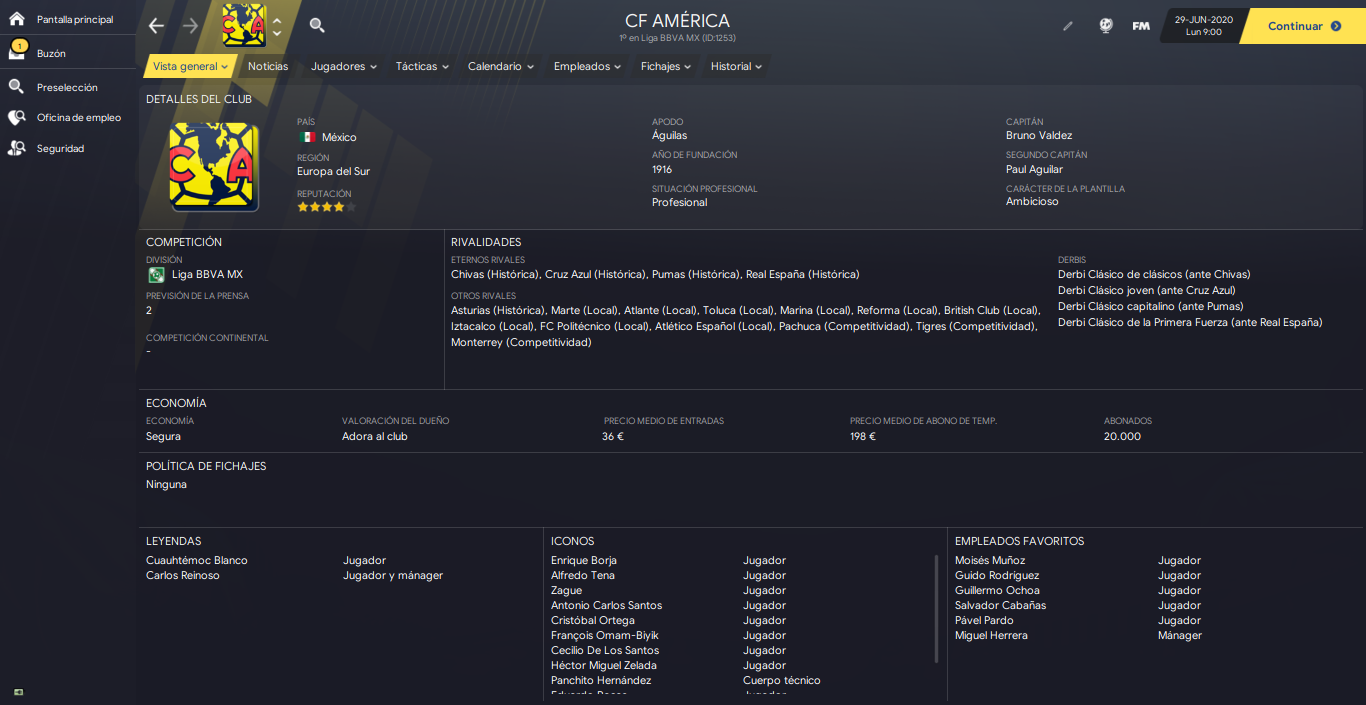Expand the Historial dropdown menu
The image size is (1366, 705).
coord(737,66)
